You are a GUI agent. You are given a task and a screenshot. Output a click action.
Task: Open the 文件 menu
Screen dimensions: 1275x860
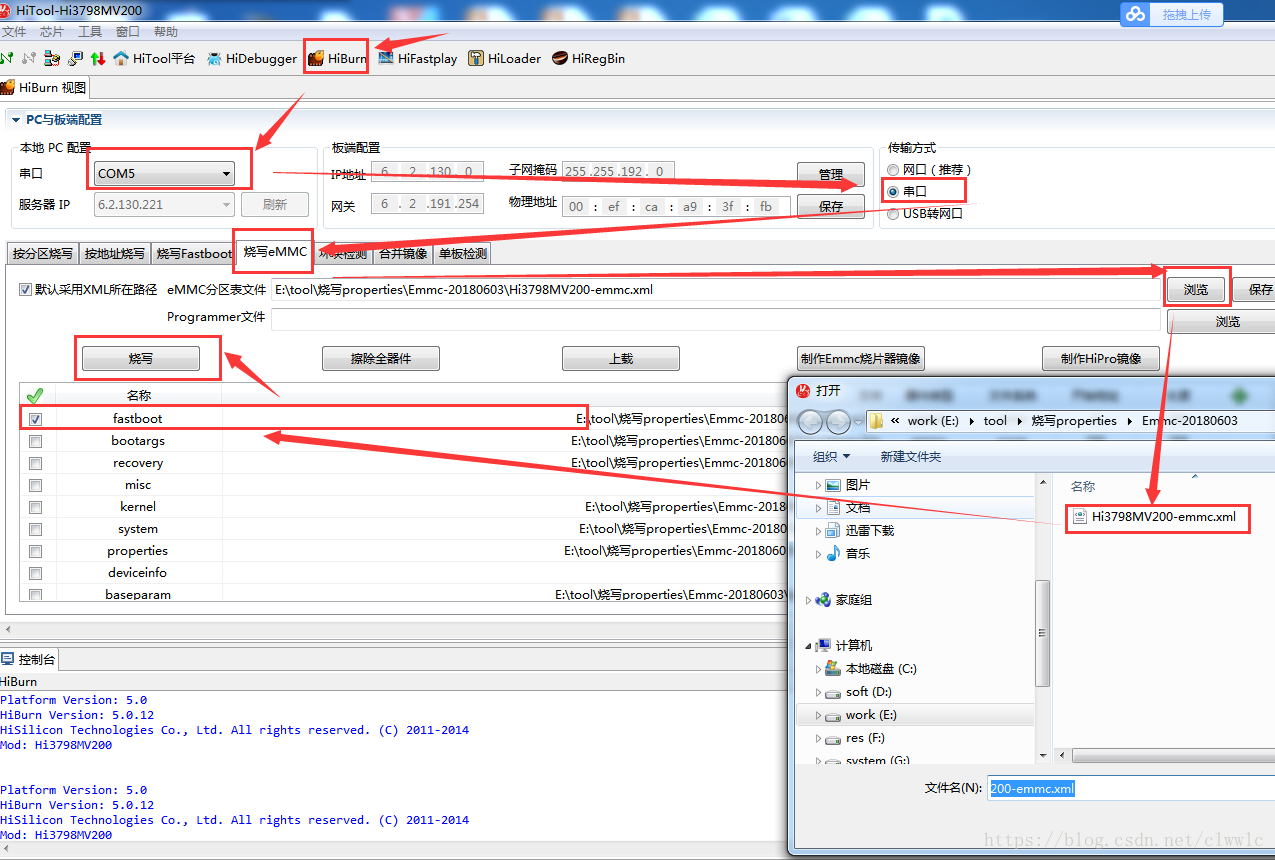point(14,32)
